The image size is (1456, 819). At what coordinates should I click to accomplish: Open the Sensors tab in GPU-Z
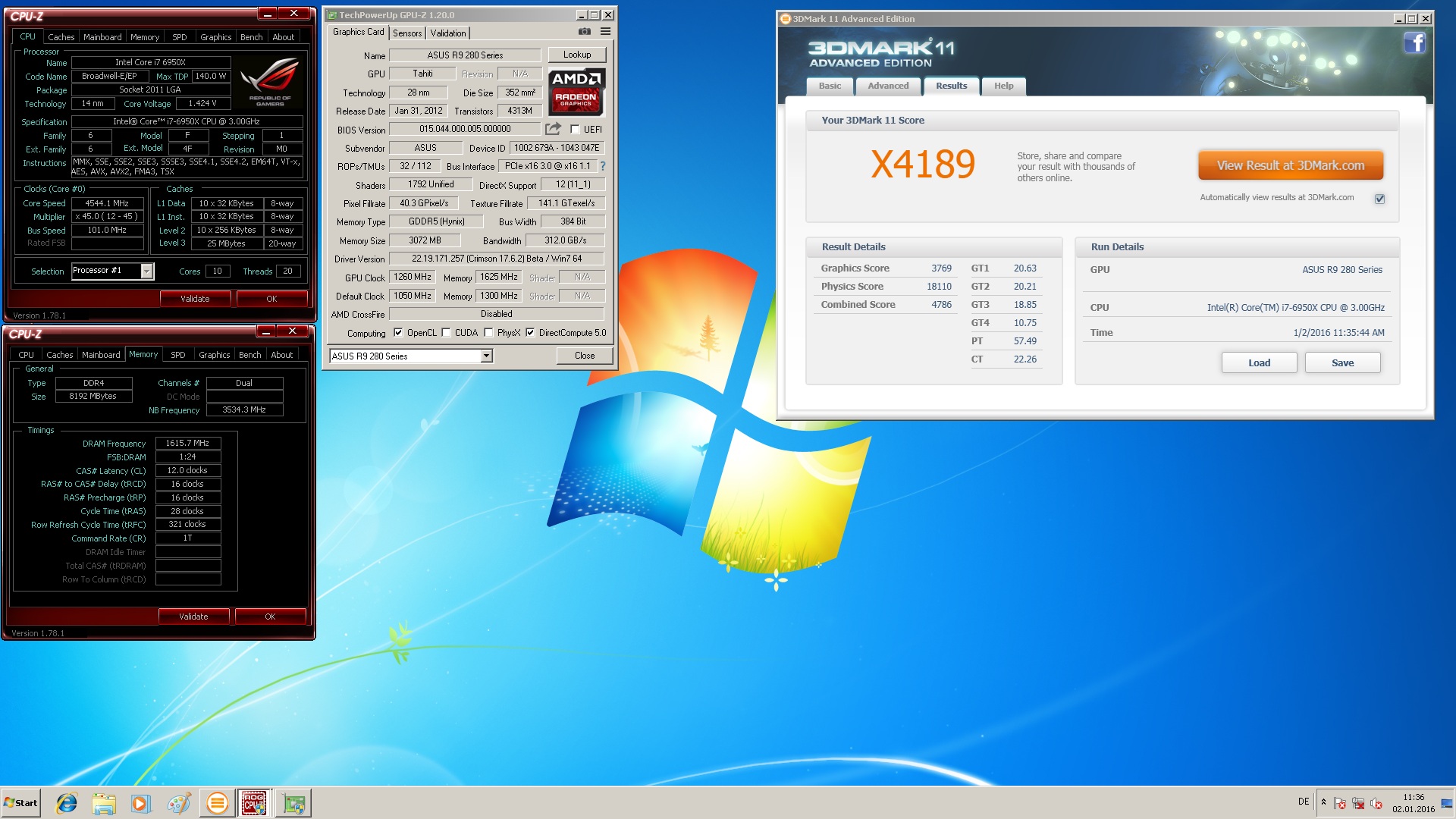pos(407,33)
